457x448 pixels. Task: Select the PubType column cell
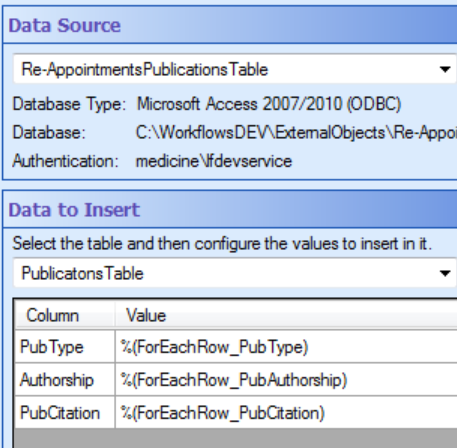(x=65, y=347)
